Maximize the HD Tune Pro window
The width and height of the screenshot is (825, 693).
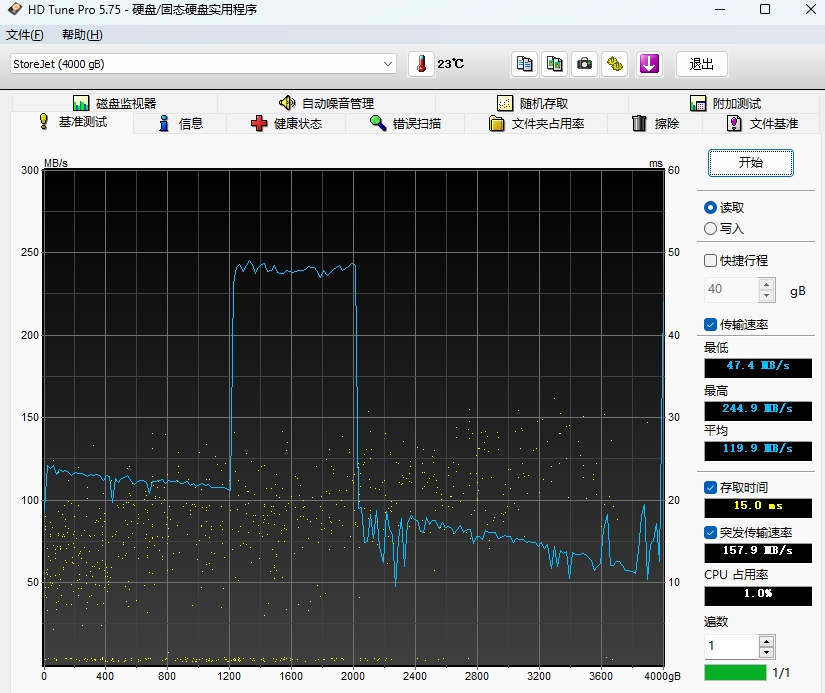[765, 9]
